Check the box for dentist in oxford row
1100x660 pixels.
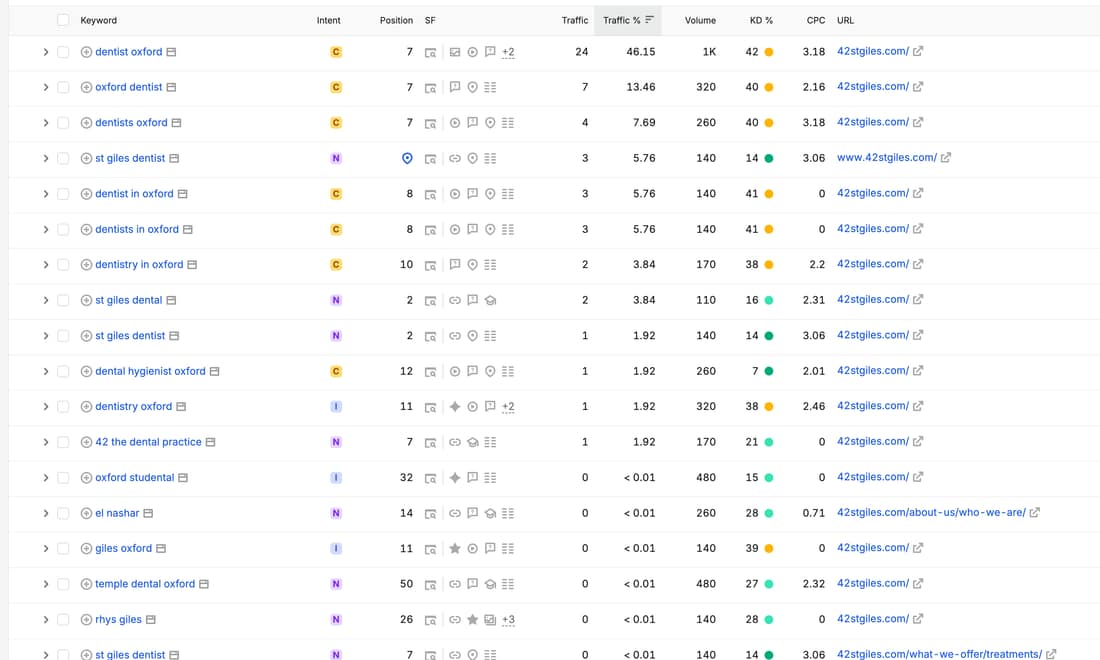(63, 194)
